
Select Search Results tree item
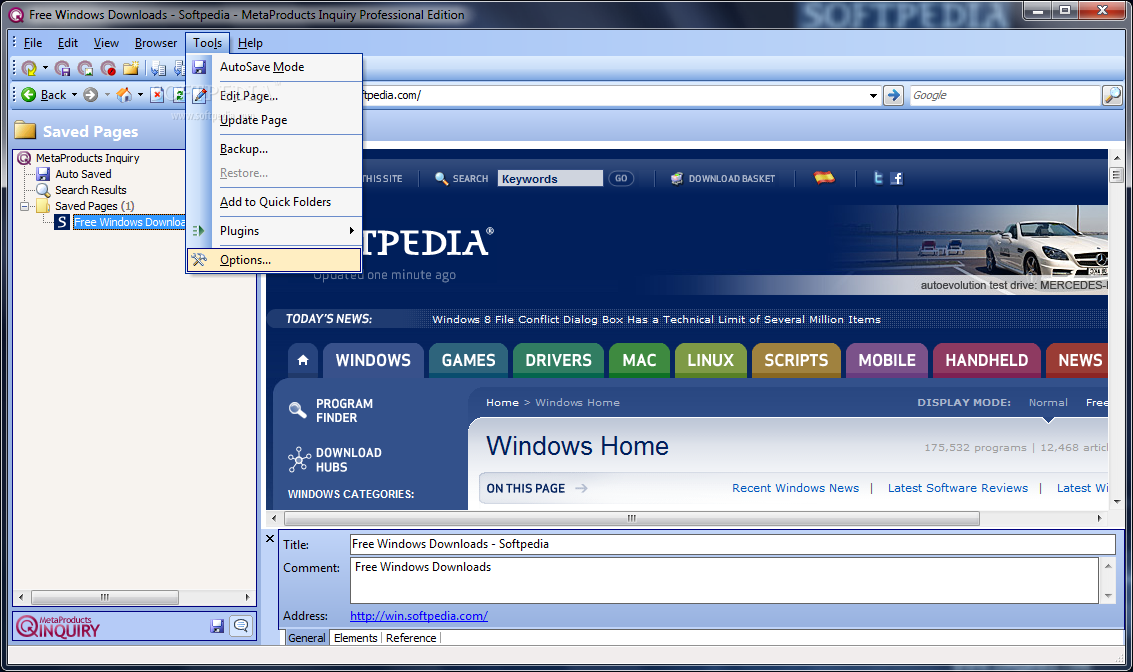point(90,189)
